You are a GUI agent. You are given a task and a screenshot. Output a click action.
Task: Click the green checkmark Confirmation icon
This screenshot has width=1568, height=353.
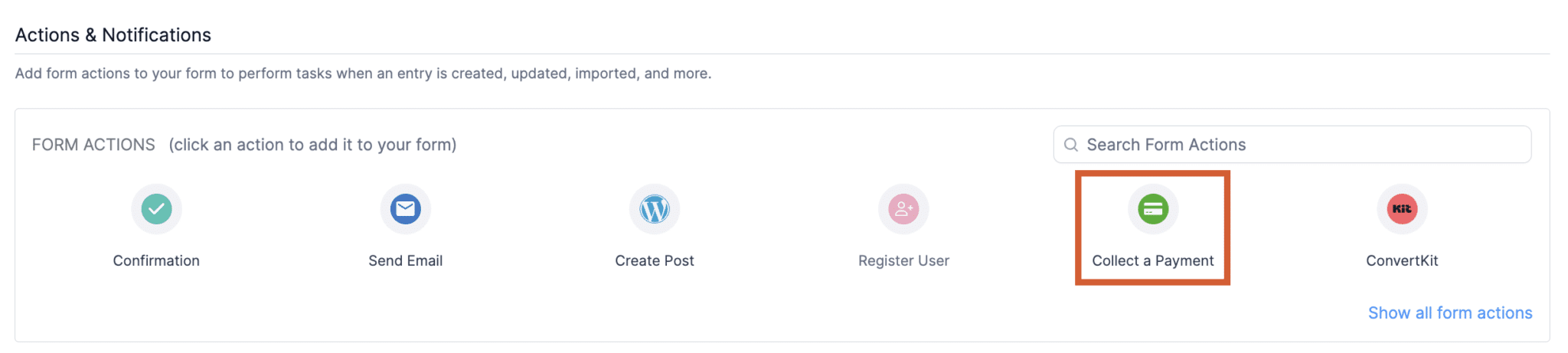pos(156,209)
